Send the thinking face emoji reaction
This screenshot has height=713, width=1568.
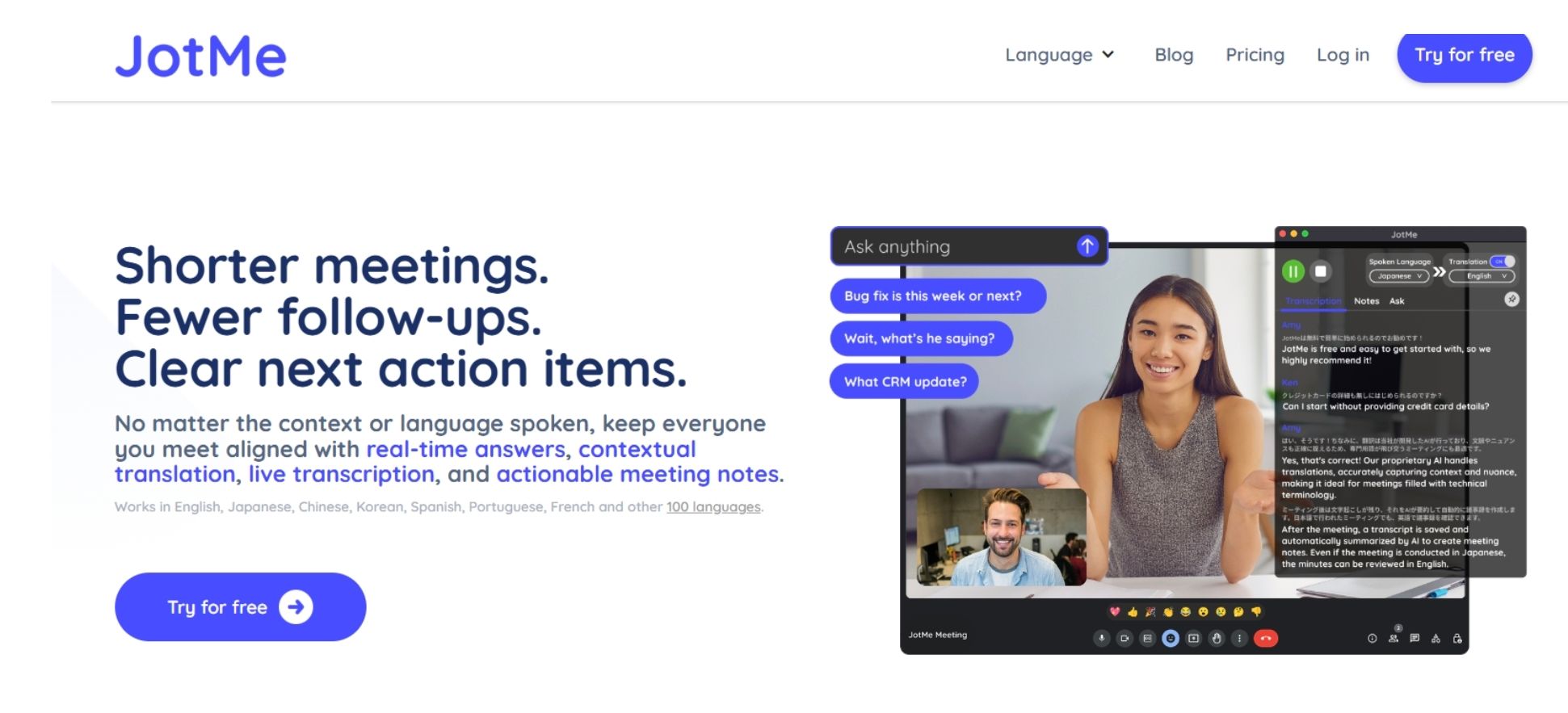[1238, 612]
